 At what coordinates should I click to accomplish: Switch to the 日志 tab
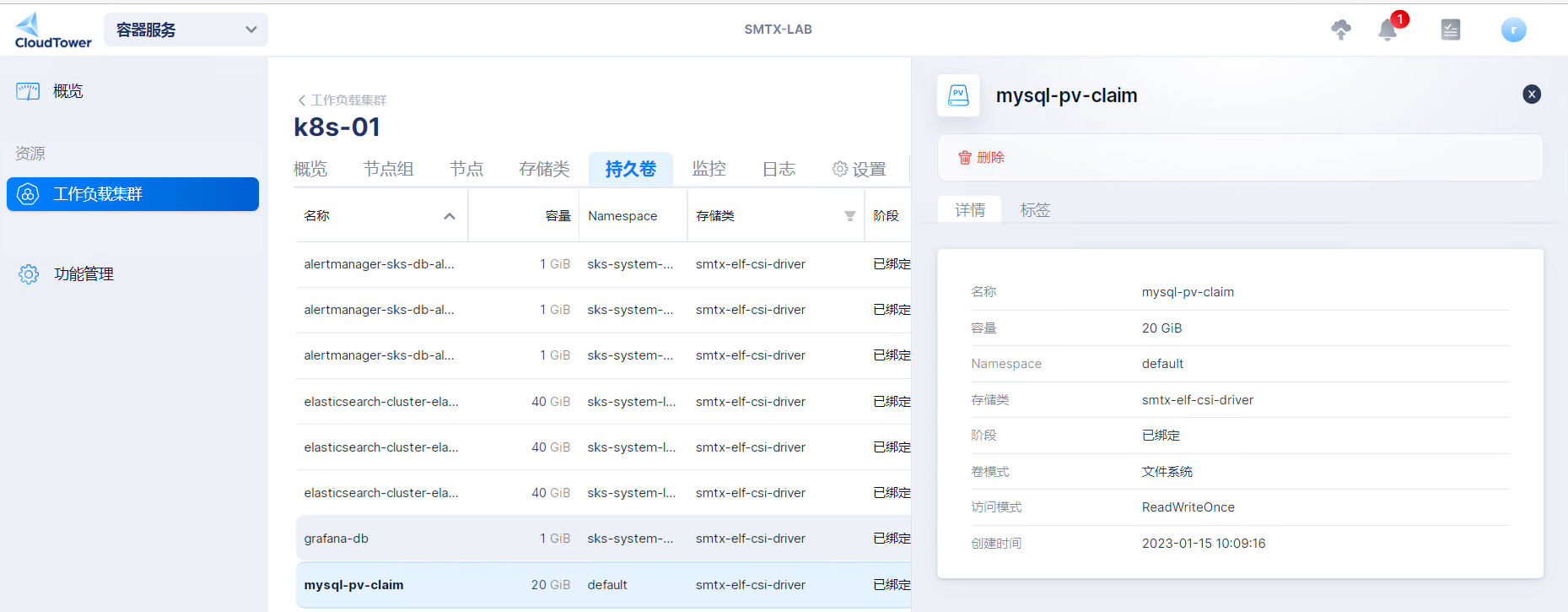[x=779, y=169]
